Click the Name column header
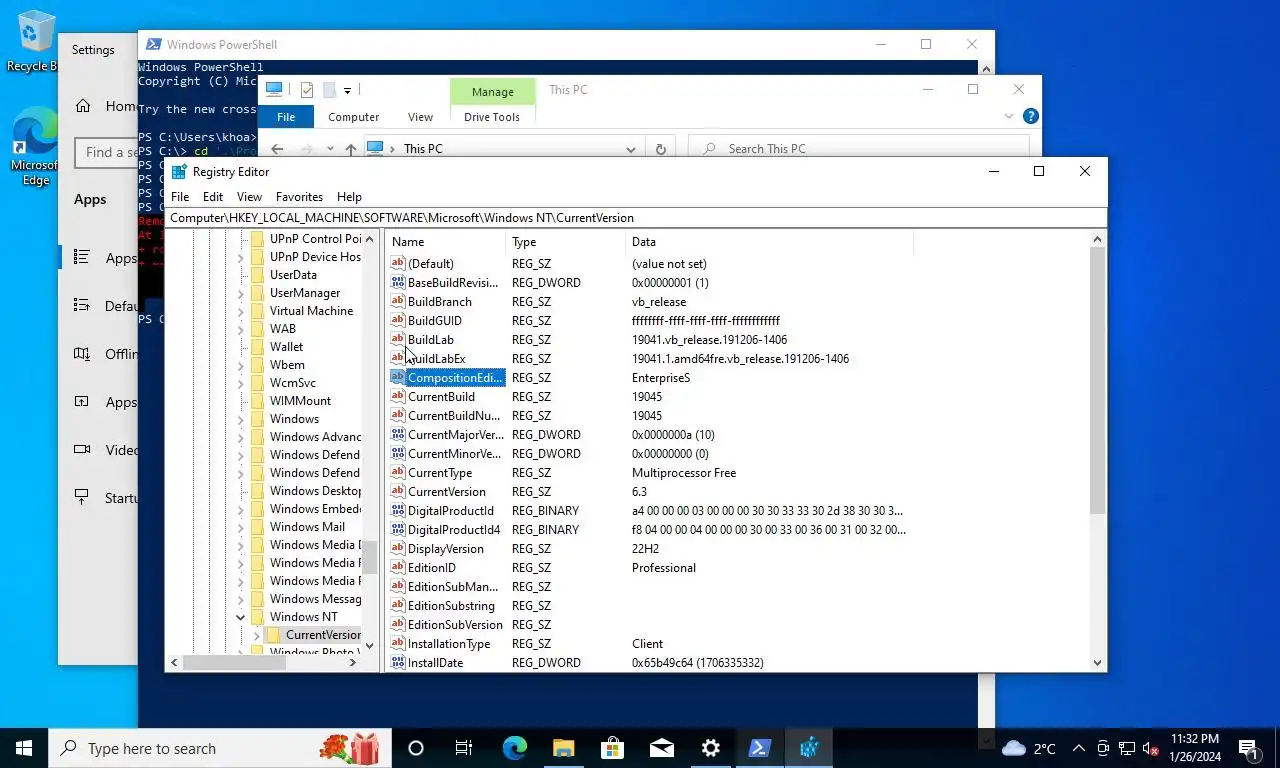The image size is (1280, 768). (x=446, y=242)
